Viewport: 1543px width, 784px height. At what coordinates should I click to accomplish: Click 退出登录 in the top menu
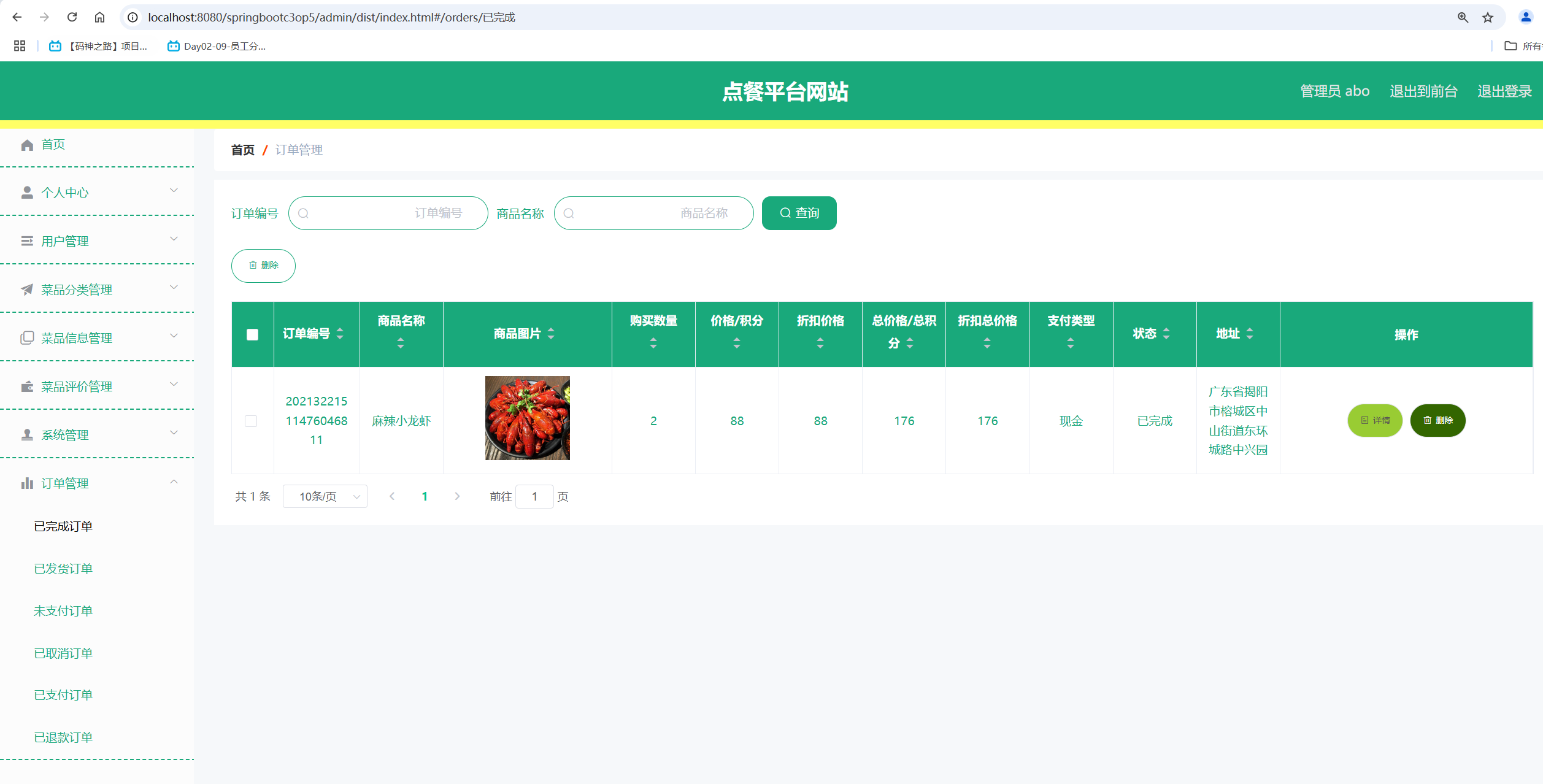(x=1504, y=91)
